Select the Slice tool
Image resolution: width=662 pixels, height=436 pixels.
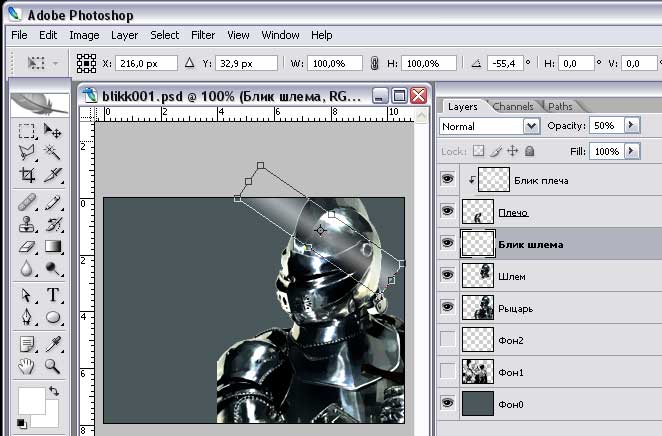tap(53, 174)
